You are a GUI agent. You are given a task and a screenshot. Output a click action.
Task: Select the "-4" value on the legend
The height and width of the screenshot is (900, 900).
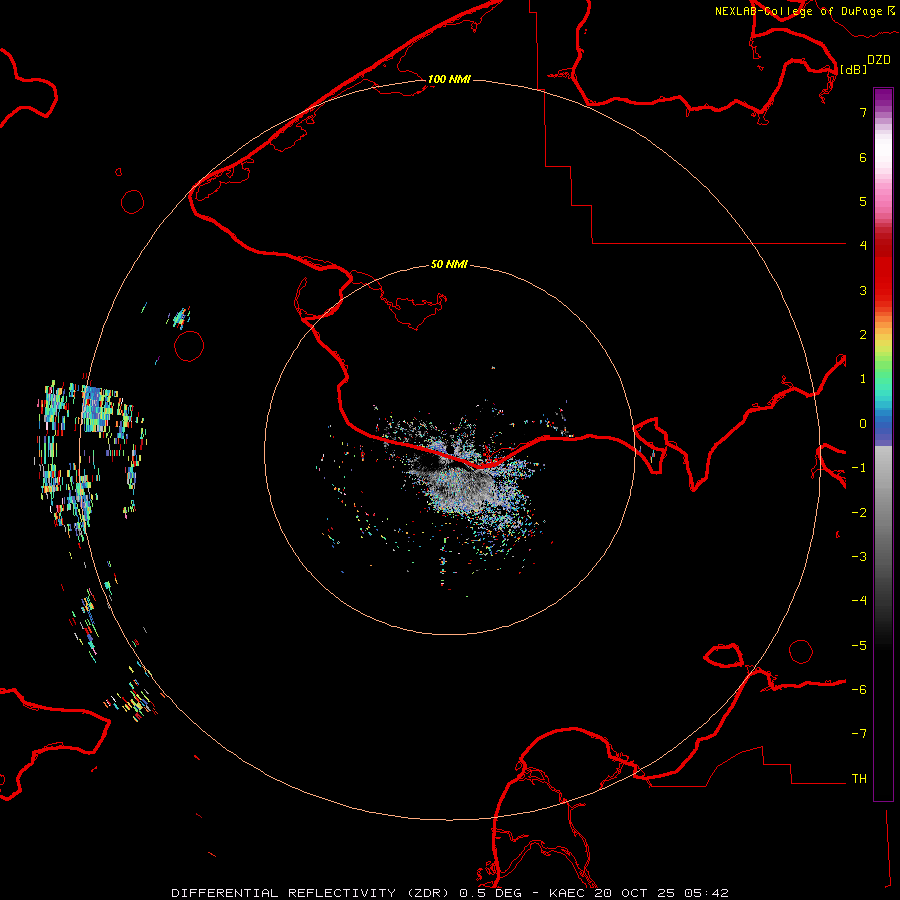pyautogui.click(x=859, y=600)
